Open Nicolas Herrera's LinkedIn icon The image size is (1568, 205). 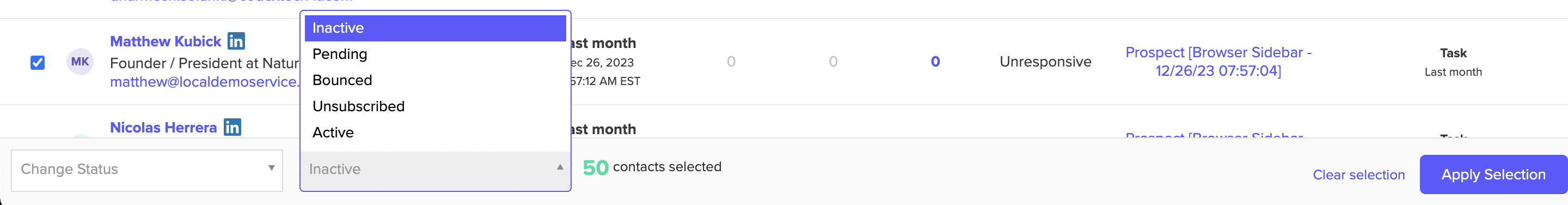pos(232,127)
